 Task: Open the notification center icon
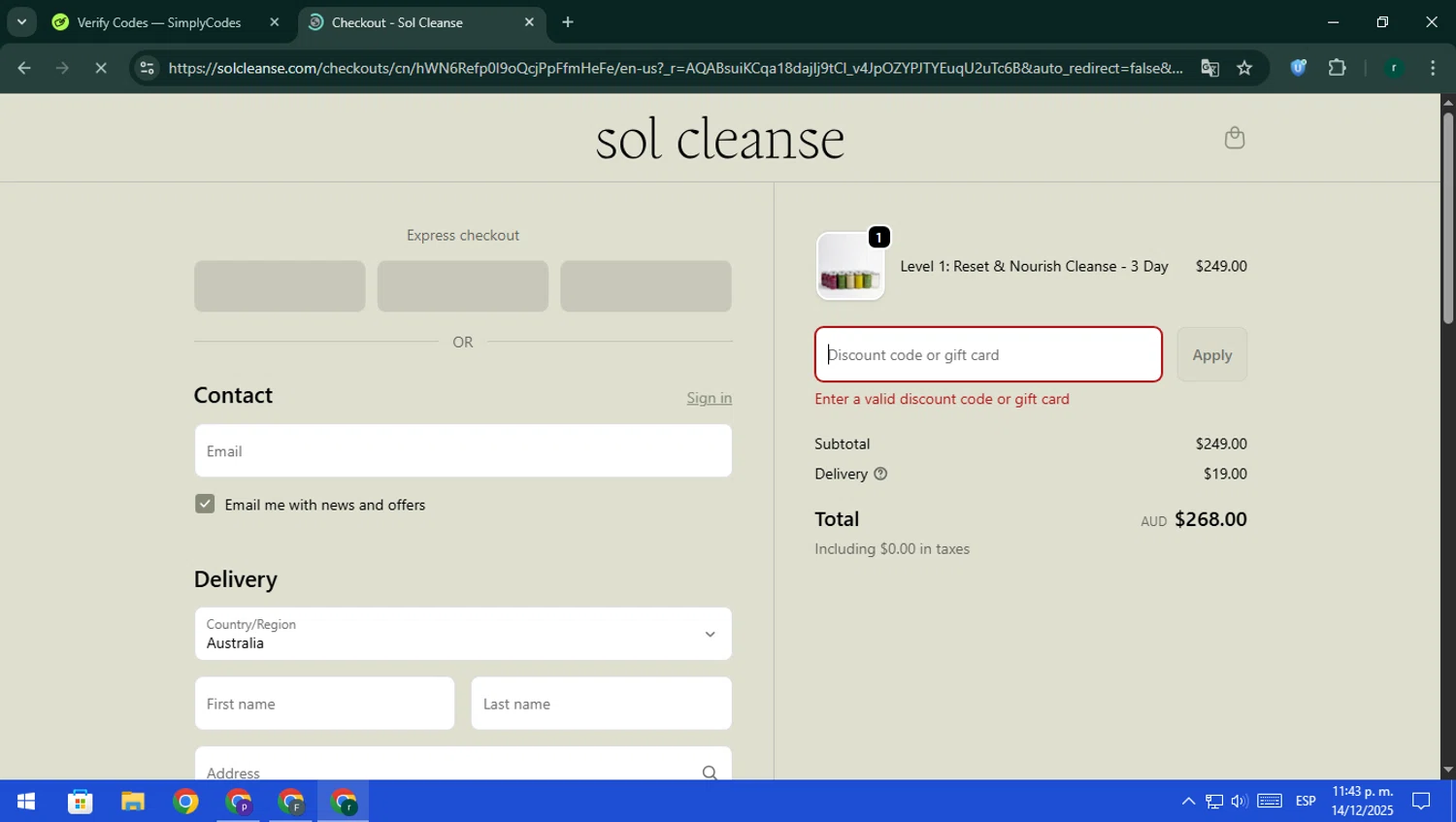point(1422,802)
